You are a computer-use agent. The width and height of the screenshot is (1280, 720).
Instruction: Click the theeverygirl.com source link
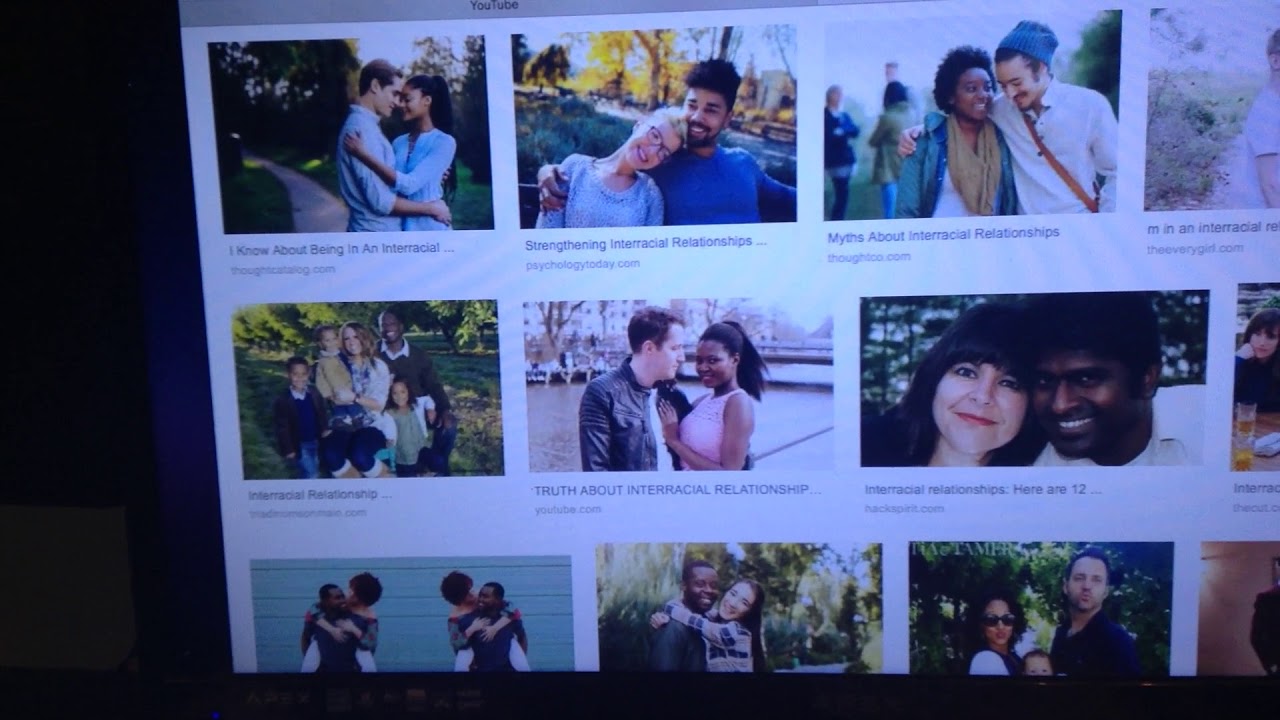pyautogui.click(x=1195, y=249)
